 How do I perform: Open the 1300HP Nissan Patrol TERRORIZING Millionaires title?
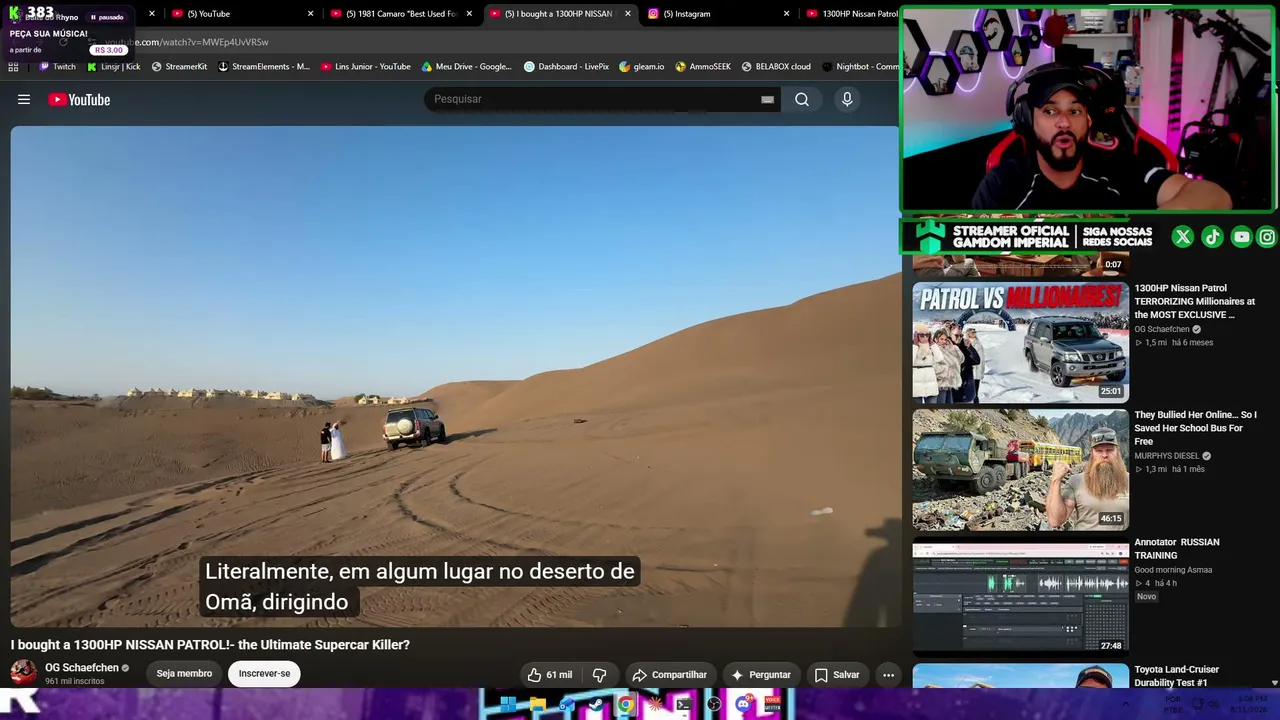coord(1194,301)
